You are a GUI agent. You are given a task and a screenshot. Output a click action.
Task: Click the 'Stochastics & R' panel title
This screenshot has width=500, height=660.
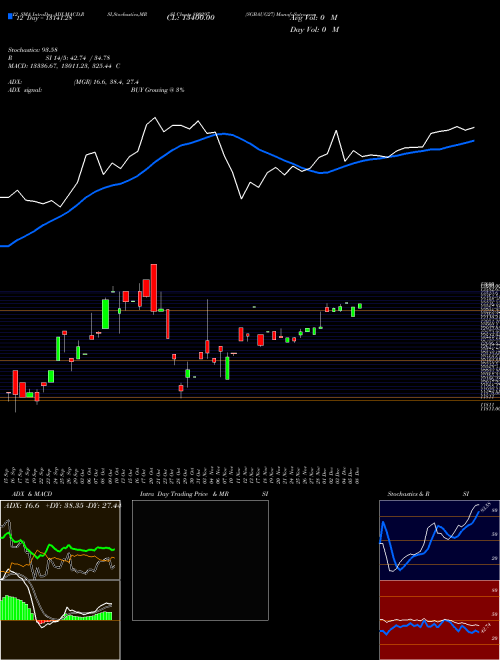pos(410,494)
